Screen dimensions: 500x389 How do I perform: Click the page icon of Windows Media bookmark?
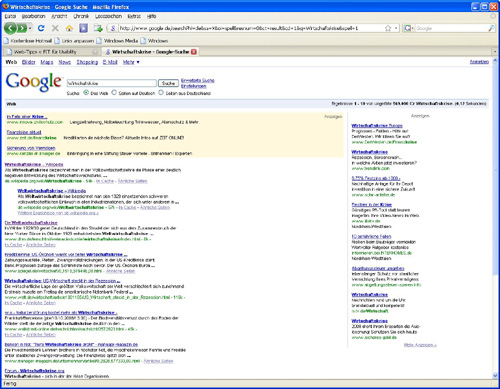(x=99, y=41)
